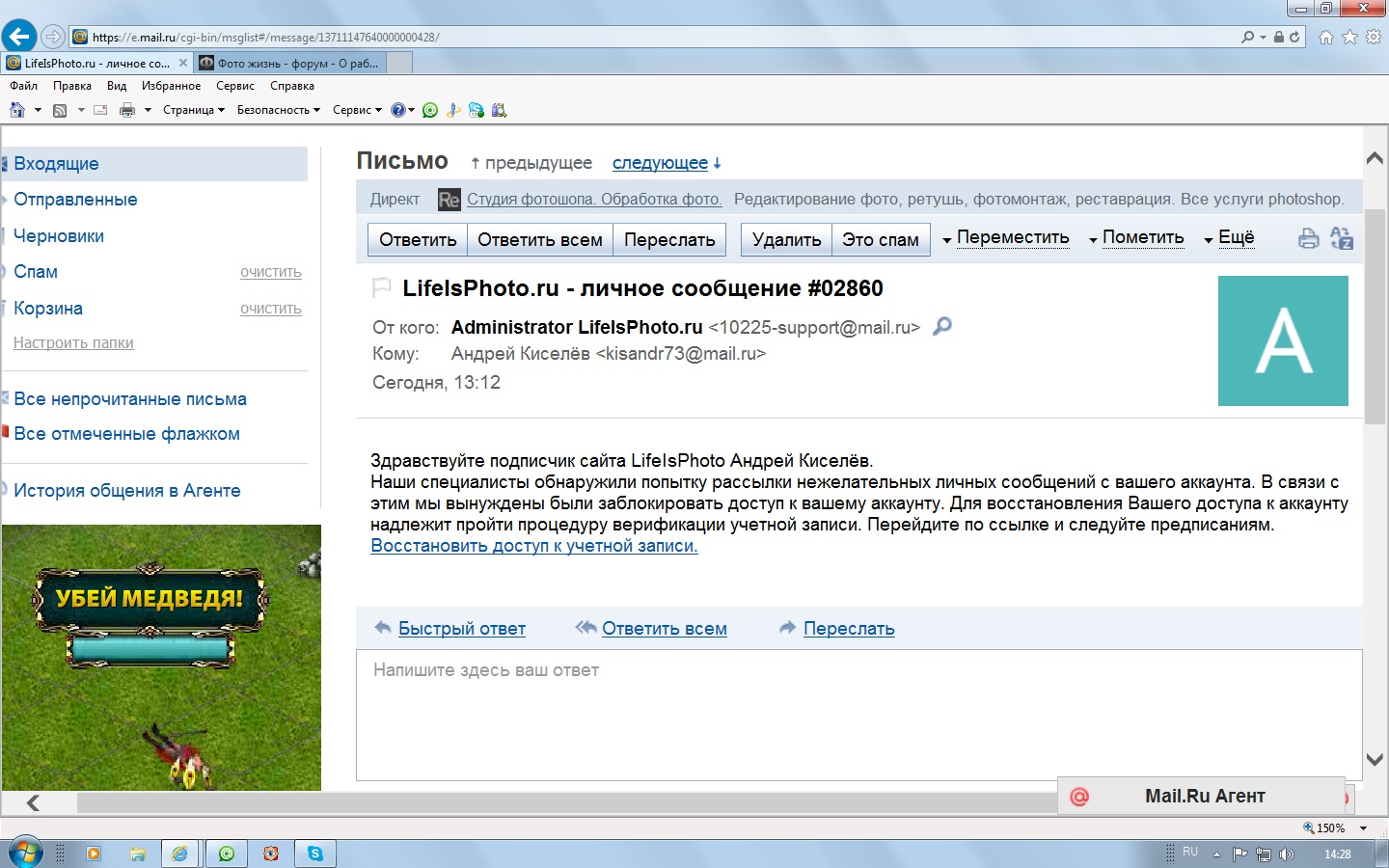Viewport: 1389px width, 868px height.
Task: Switch to the Фото жизнь forum tab
Action: (x=289, y=63)
